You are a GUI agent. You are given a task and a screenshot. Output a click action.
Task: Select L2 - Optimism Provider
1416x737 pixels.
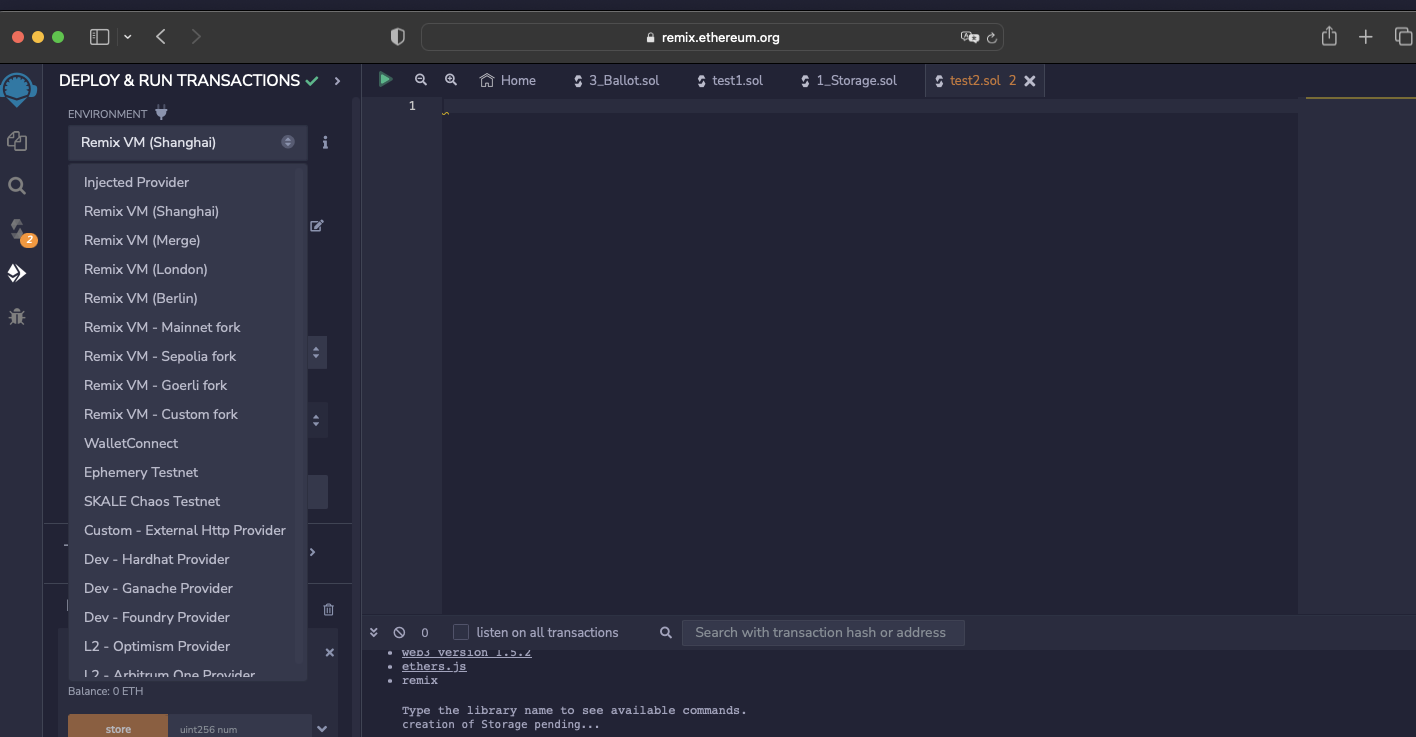click(x=187, y=646)
